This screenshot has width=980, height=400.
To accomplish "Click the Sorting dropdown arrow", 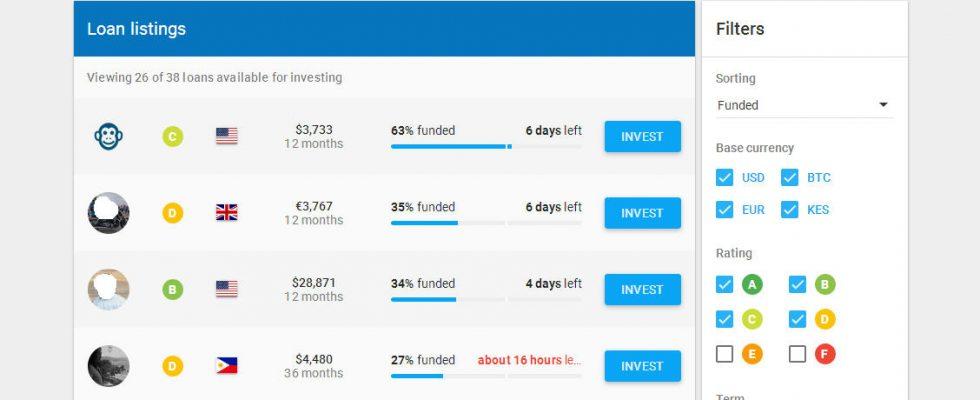I will (x=883, y=104).
